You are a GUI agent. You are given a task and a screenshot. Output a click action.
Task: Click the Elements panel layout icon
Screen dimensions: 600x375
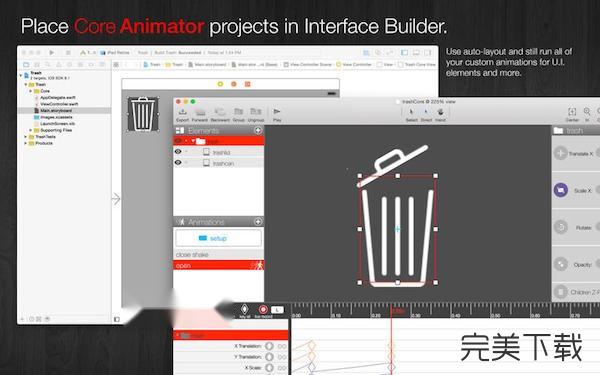coord(180,130)
